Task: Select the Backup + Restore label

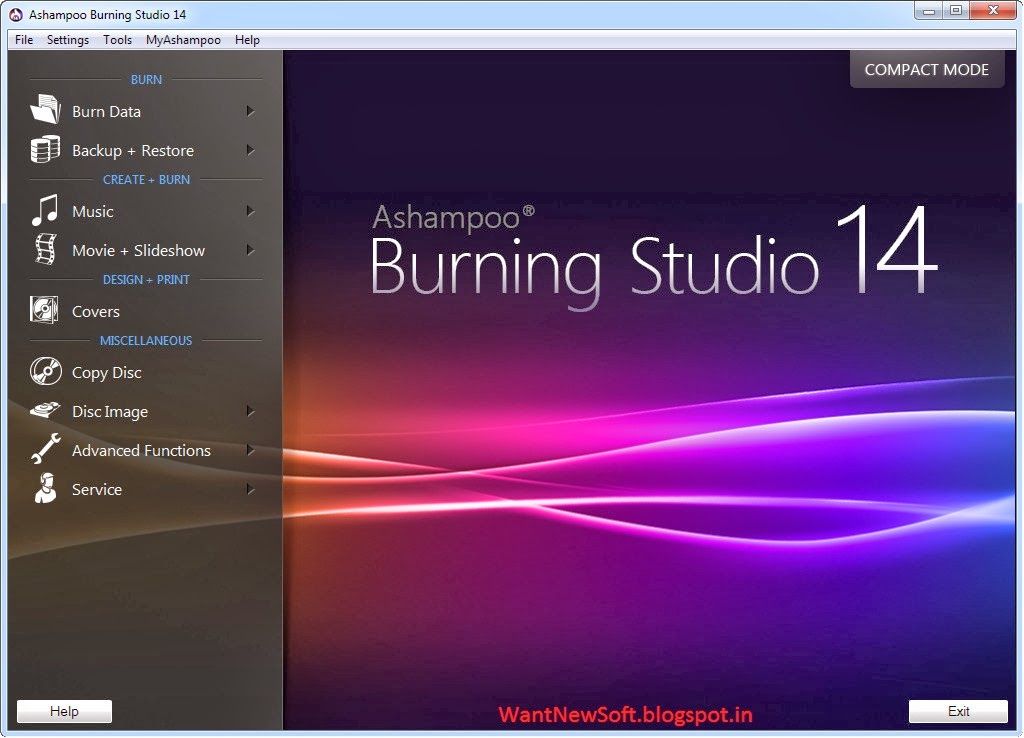Action: pyautogui.click(x=133, y=151)
